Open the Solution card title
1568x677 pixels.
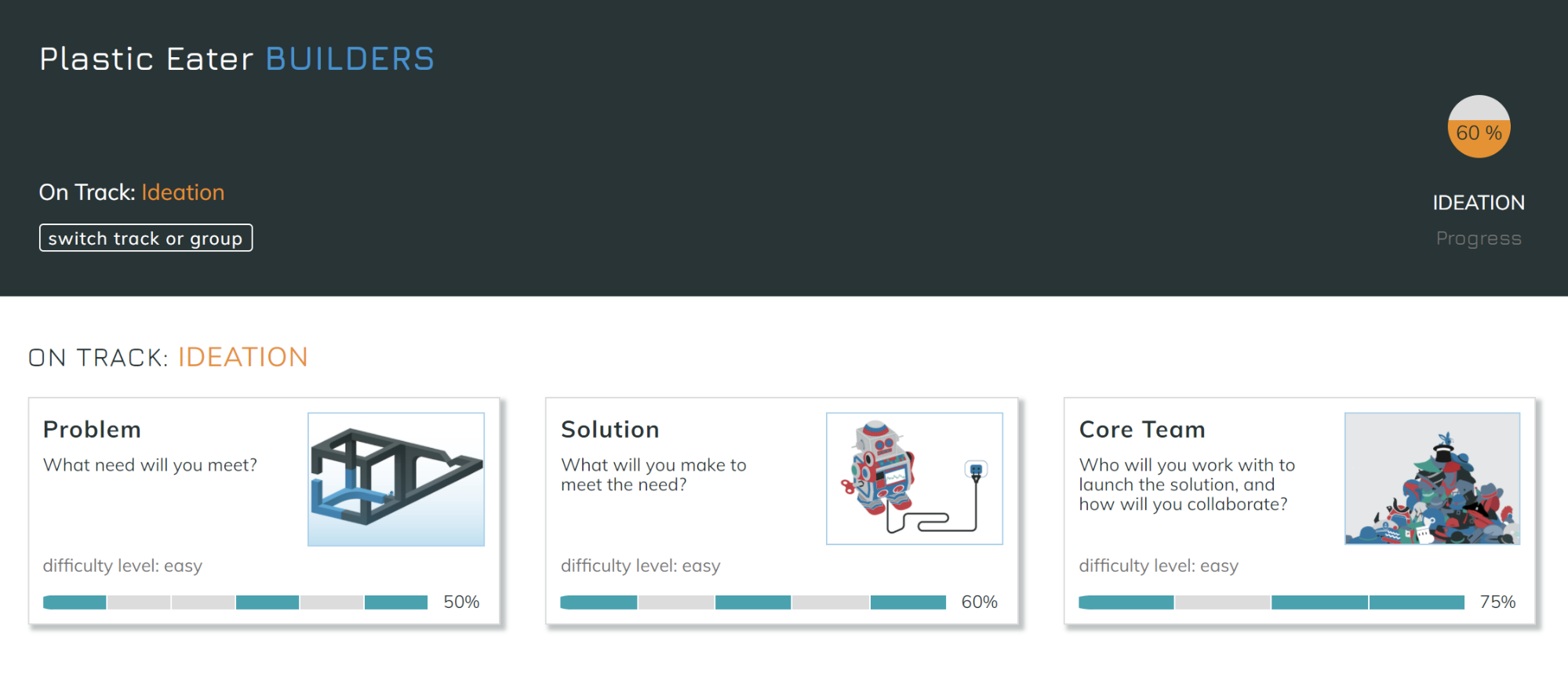pos(610,429)
